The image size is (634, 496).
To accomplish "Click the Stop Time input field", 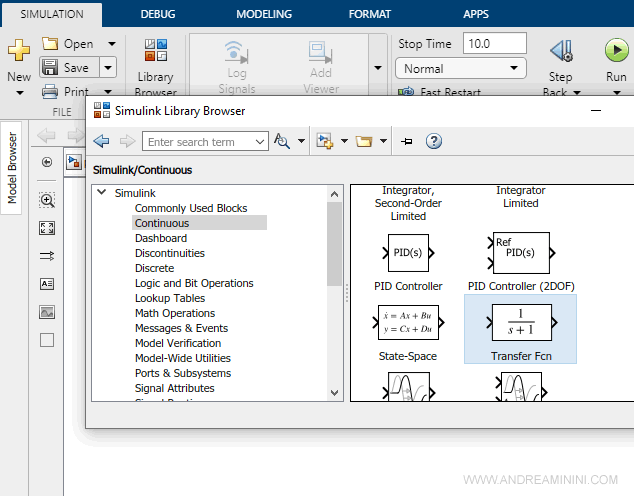I will [495, 43].
